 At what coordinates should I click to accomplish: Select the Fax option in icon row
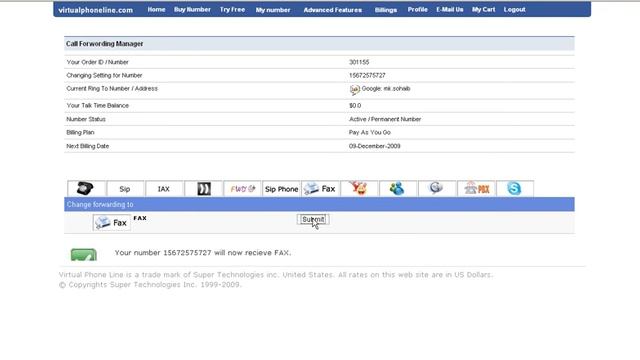[320, 189]
